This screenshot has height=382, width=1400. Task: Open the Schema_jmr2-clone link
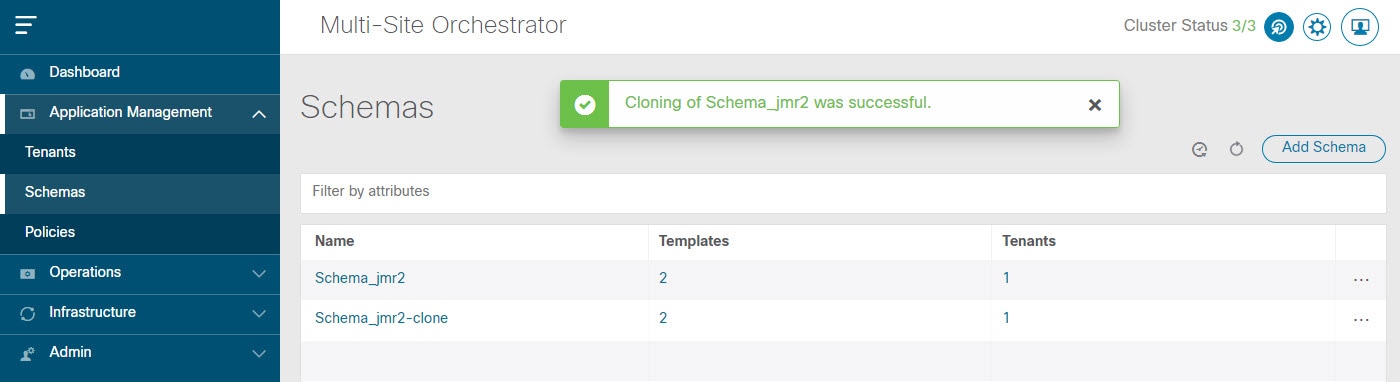pos(381,318)
